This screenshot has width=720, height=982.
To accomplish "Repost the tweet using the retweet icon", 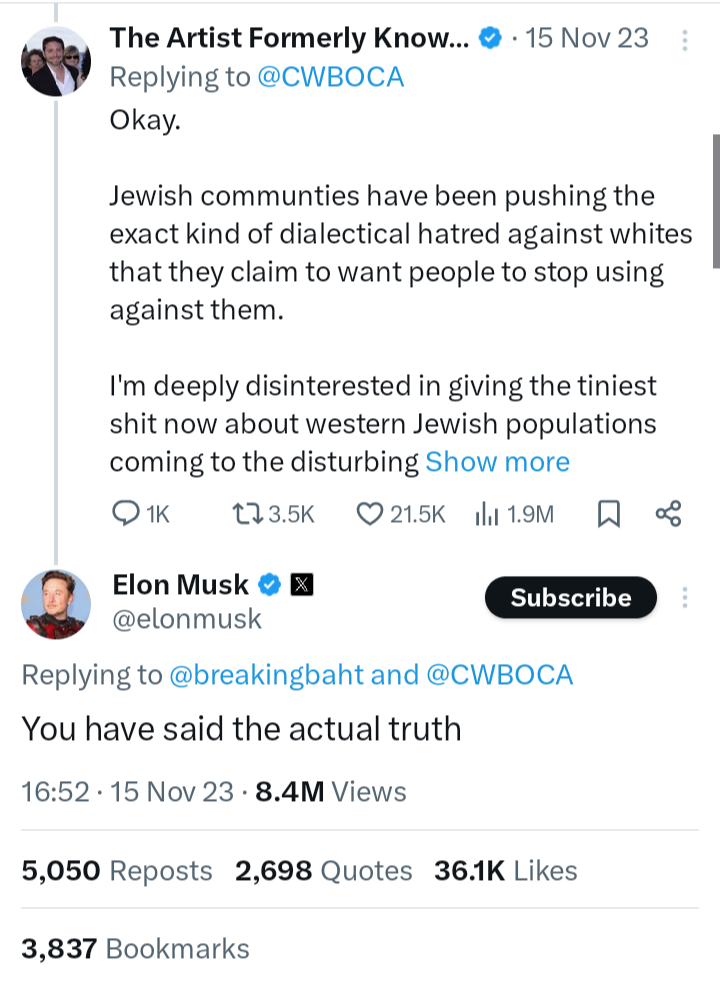I will (x=249, y=514).
